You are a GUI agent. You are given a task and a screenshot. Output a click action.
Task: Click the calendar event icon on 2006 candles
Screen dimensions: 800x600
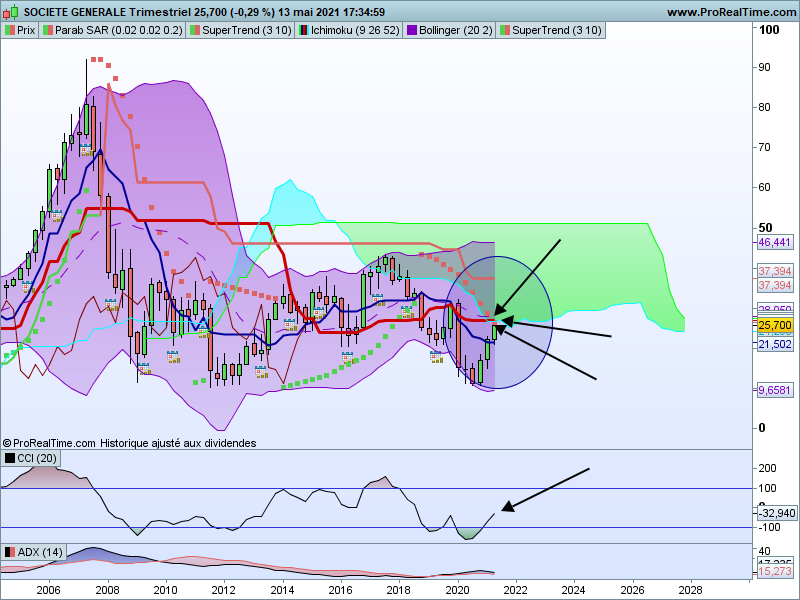56,216
